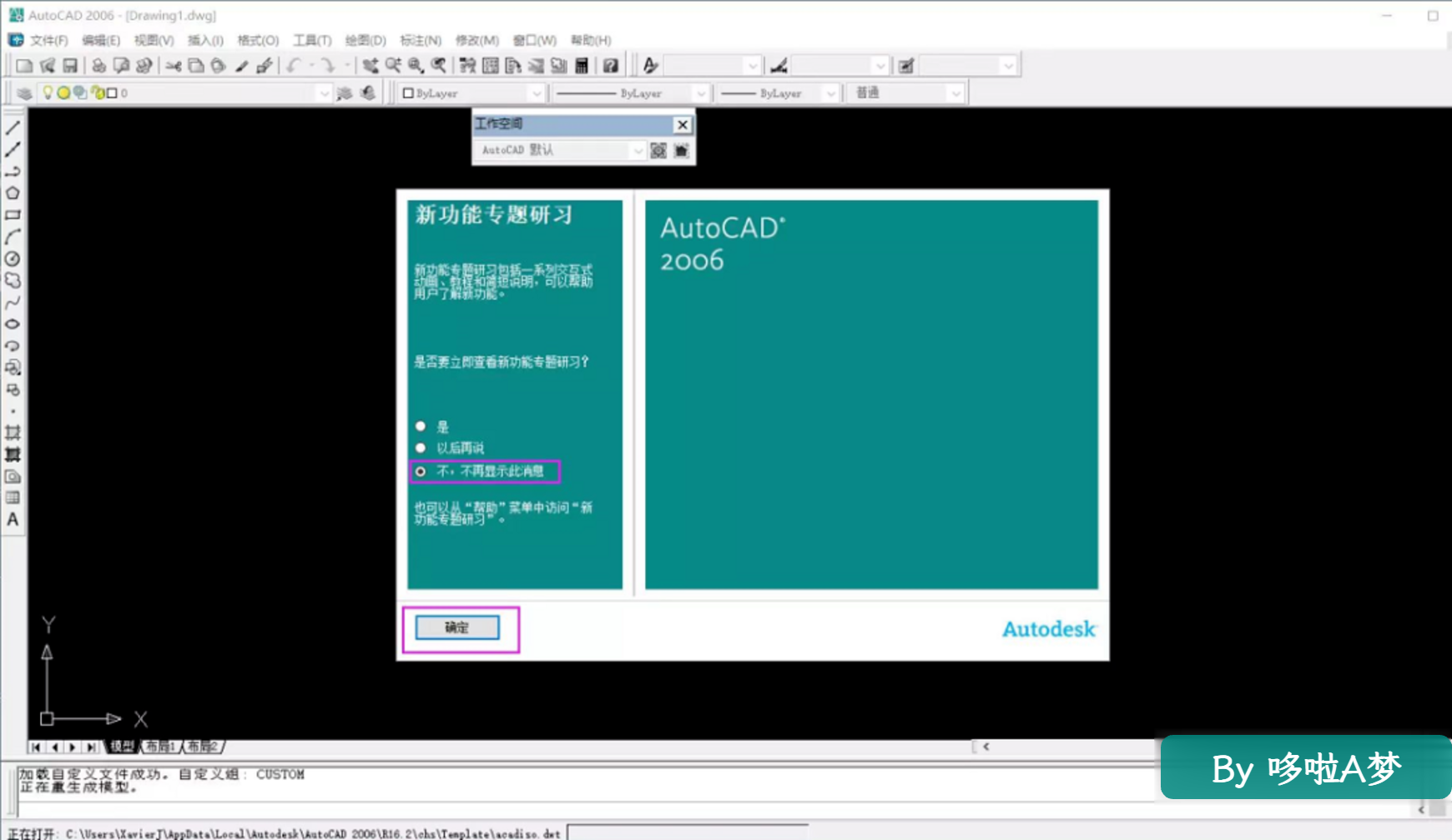Select the Revision Cloud tool

click(x=13, y=280)
